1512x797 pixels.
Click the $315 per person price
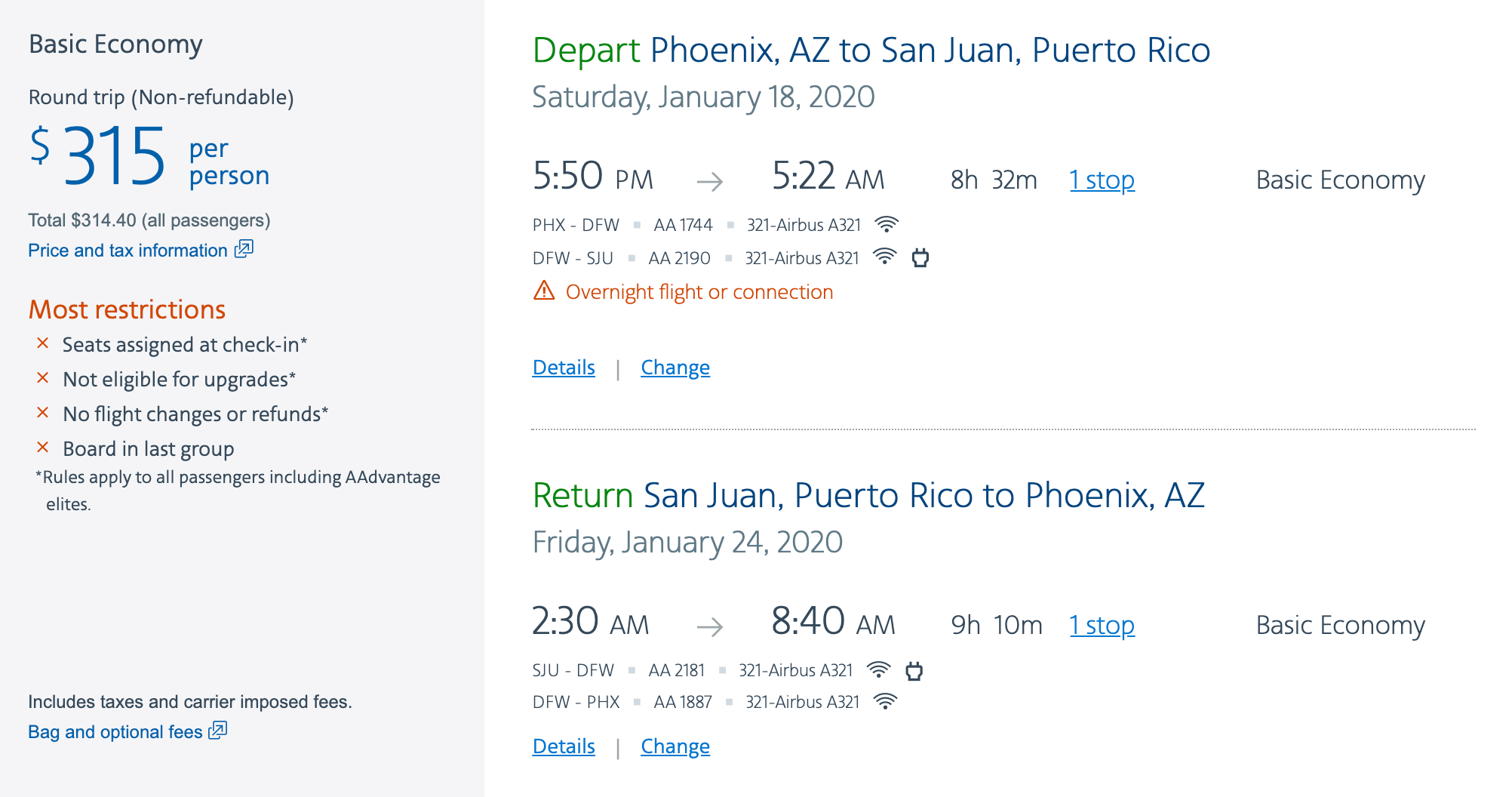pyautogui.click(x=113, y=156)
